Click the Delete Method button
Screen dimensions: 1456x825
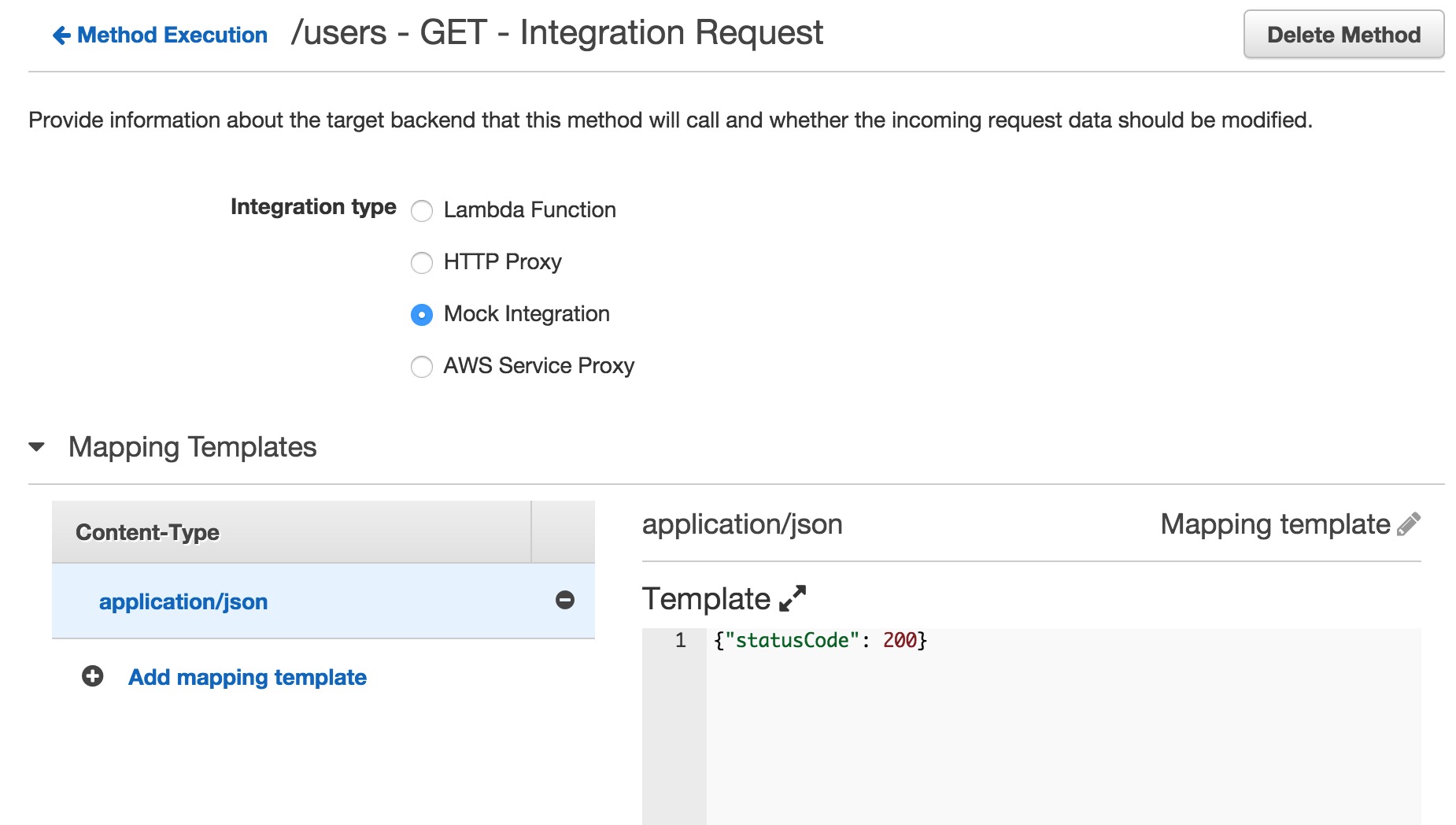point(1343,34)
